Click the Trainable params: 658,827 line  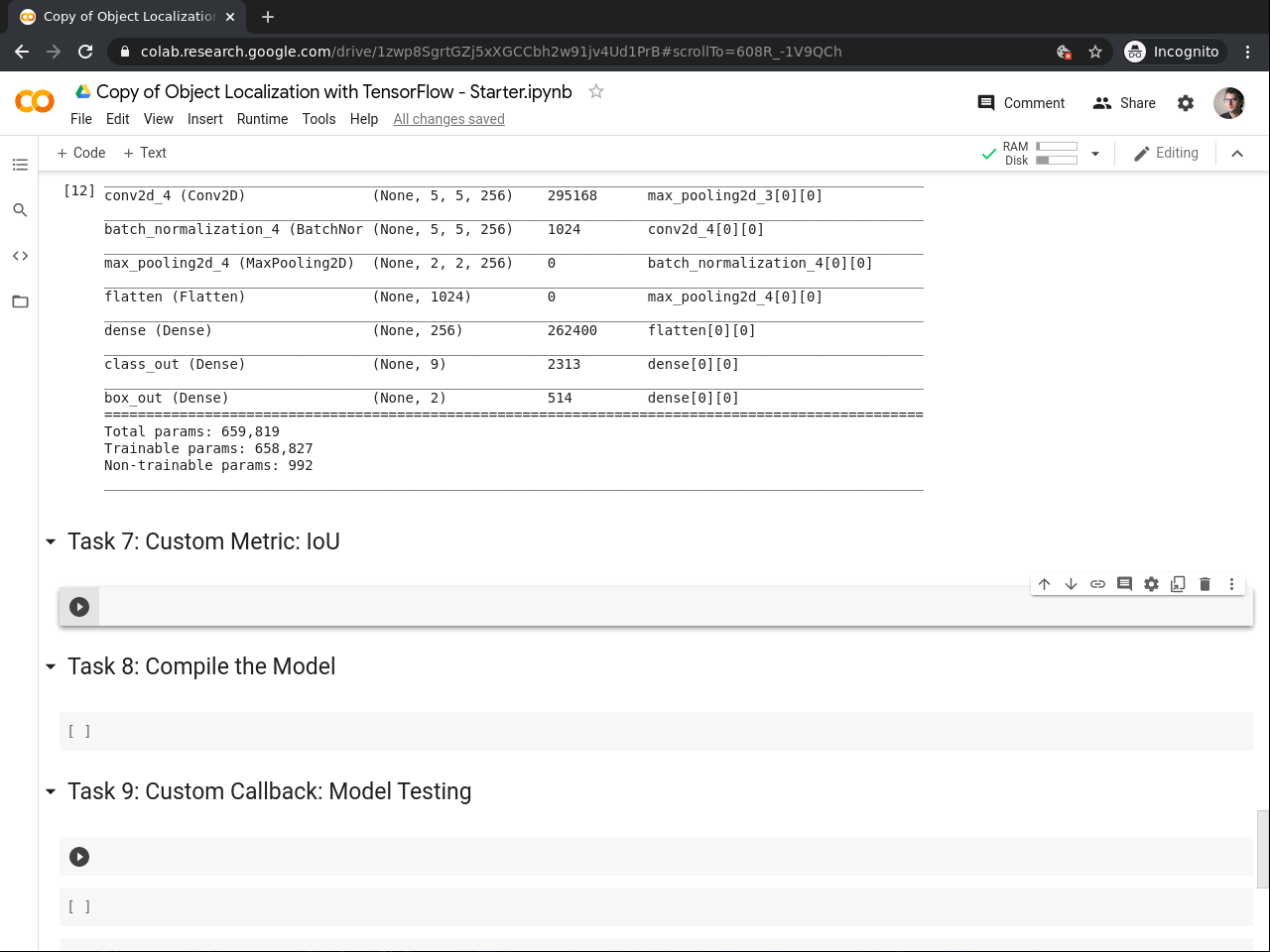(x=208, y=448)
